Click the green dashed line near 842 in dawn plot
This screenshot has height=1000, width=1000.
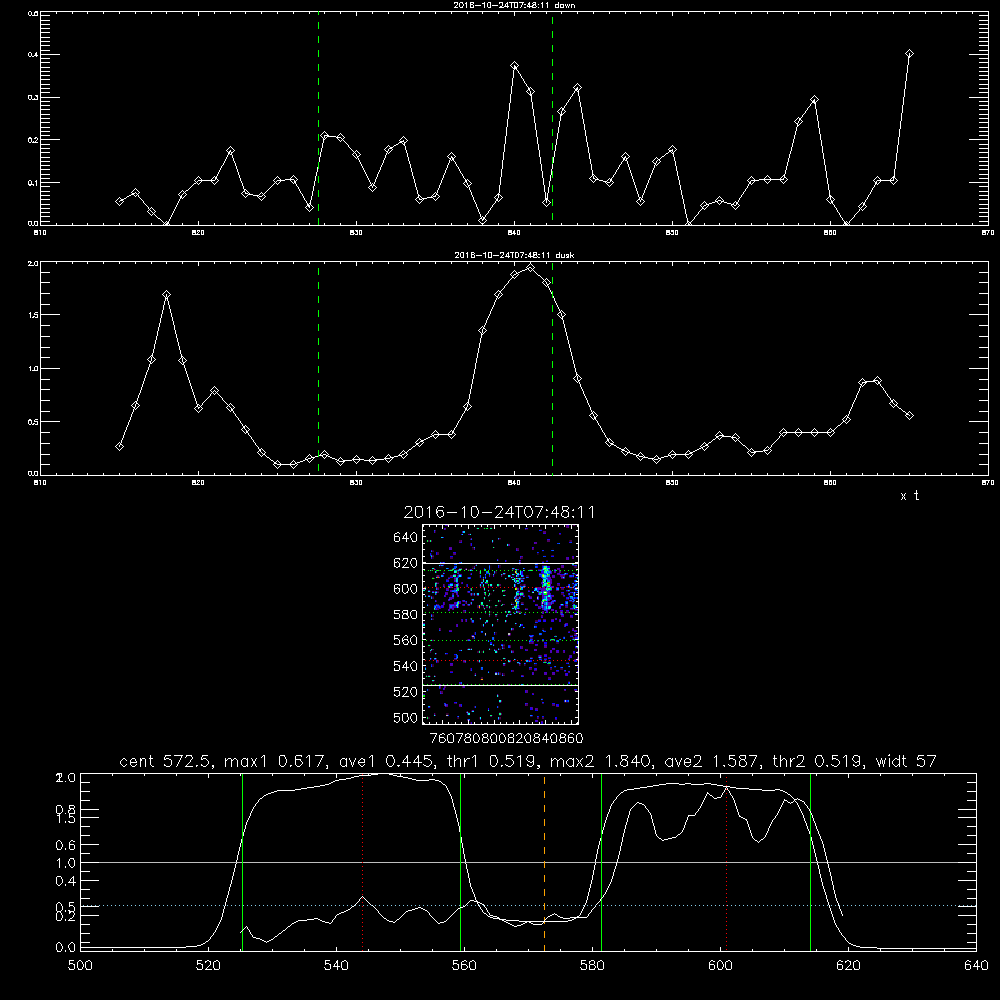(552, 118)
